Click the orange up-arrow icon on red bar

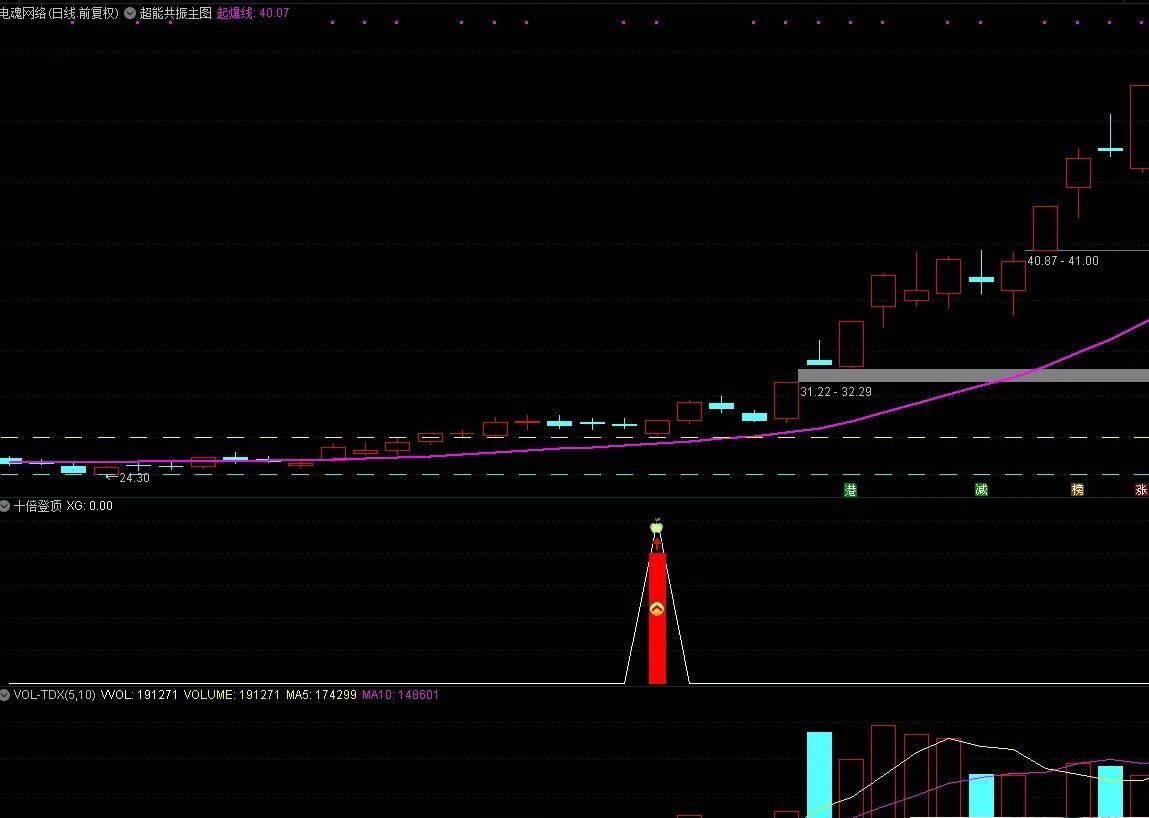click(657, 608)
